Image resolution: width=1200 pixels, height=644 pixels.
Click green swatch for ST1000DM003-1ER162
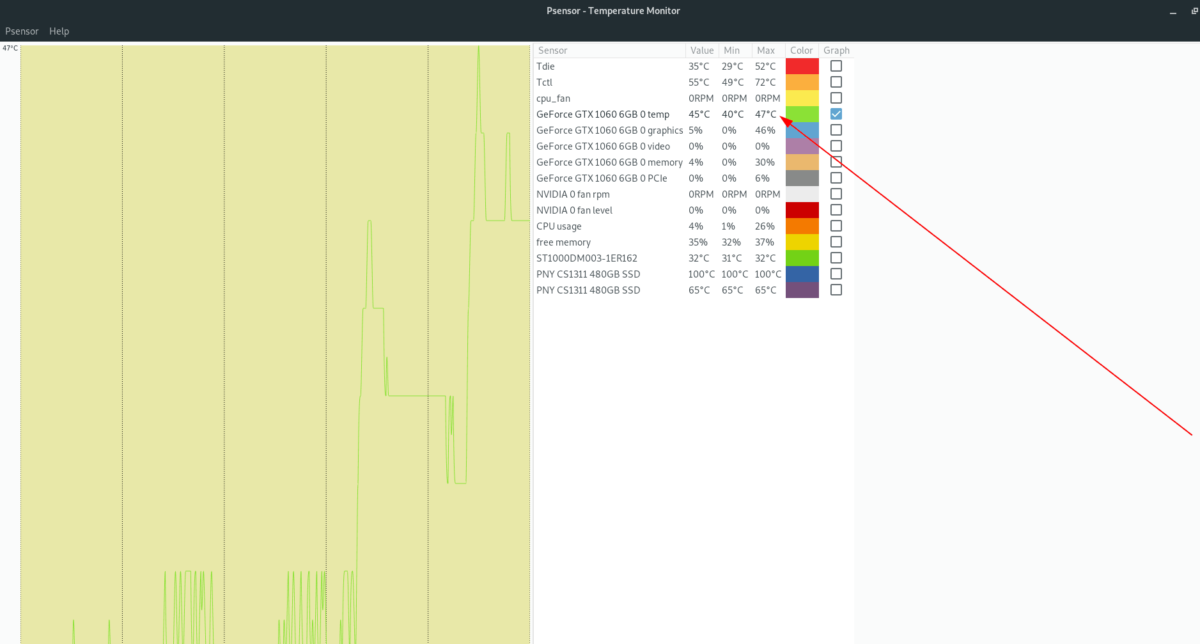coord(802,258)
